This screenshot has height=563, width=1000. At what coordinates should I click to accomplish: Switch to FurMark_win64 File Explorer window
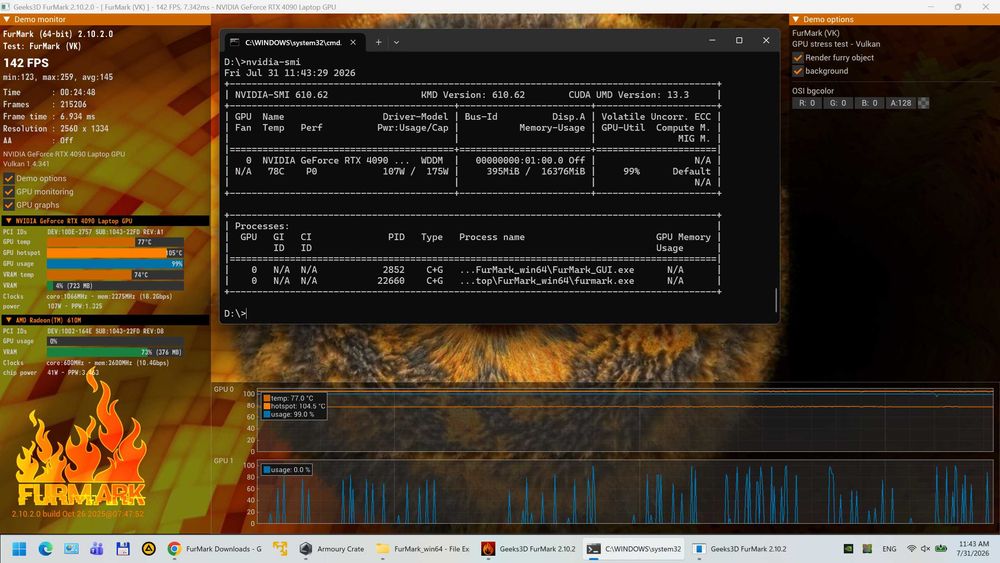coord(423,548)
